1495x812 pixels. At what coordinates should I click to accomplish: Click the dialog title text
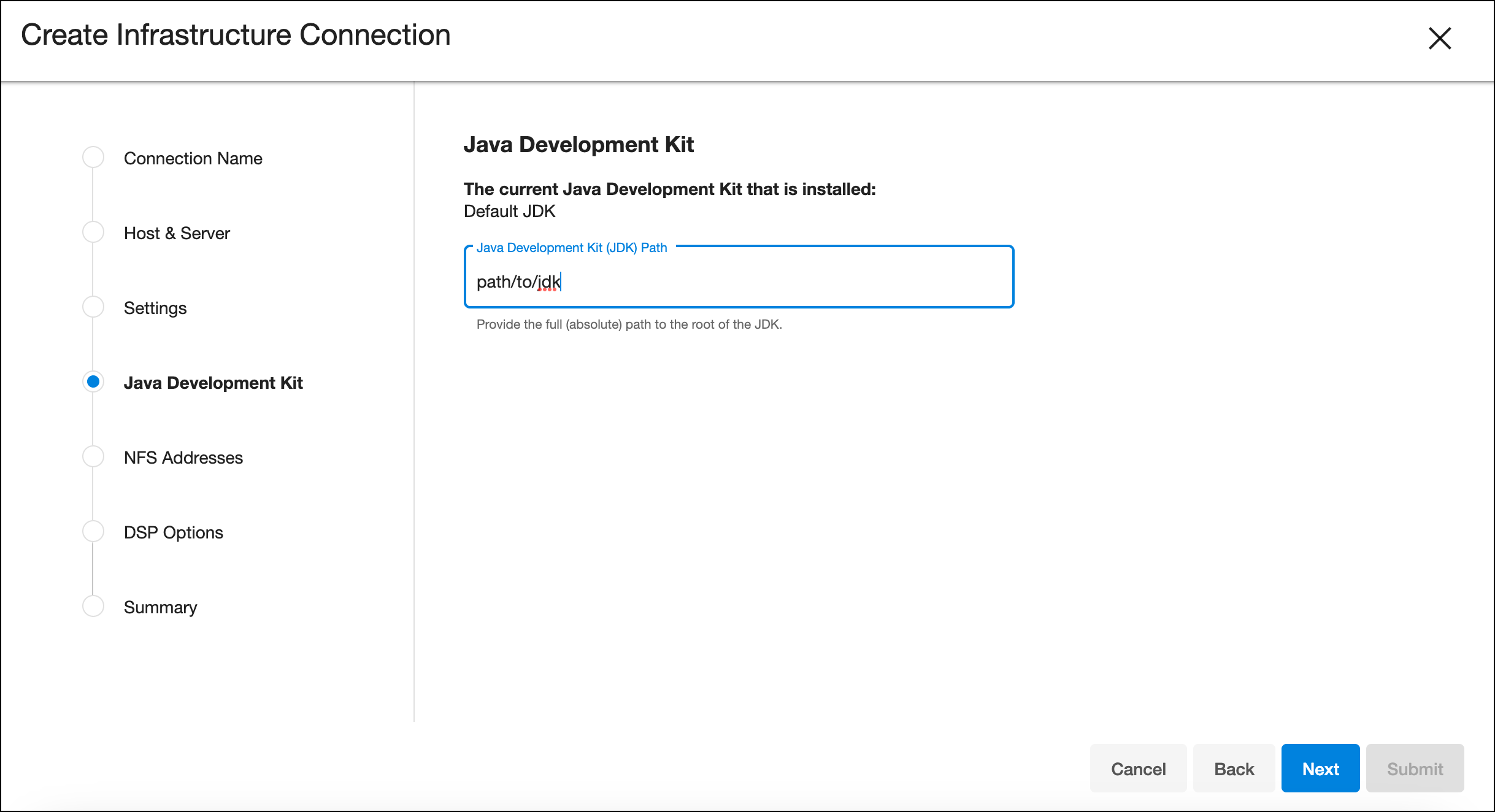[x=236, y=34]
